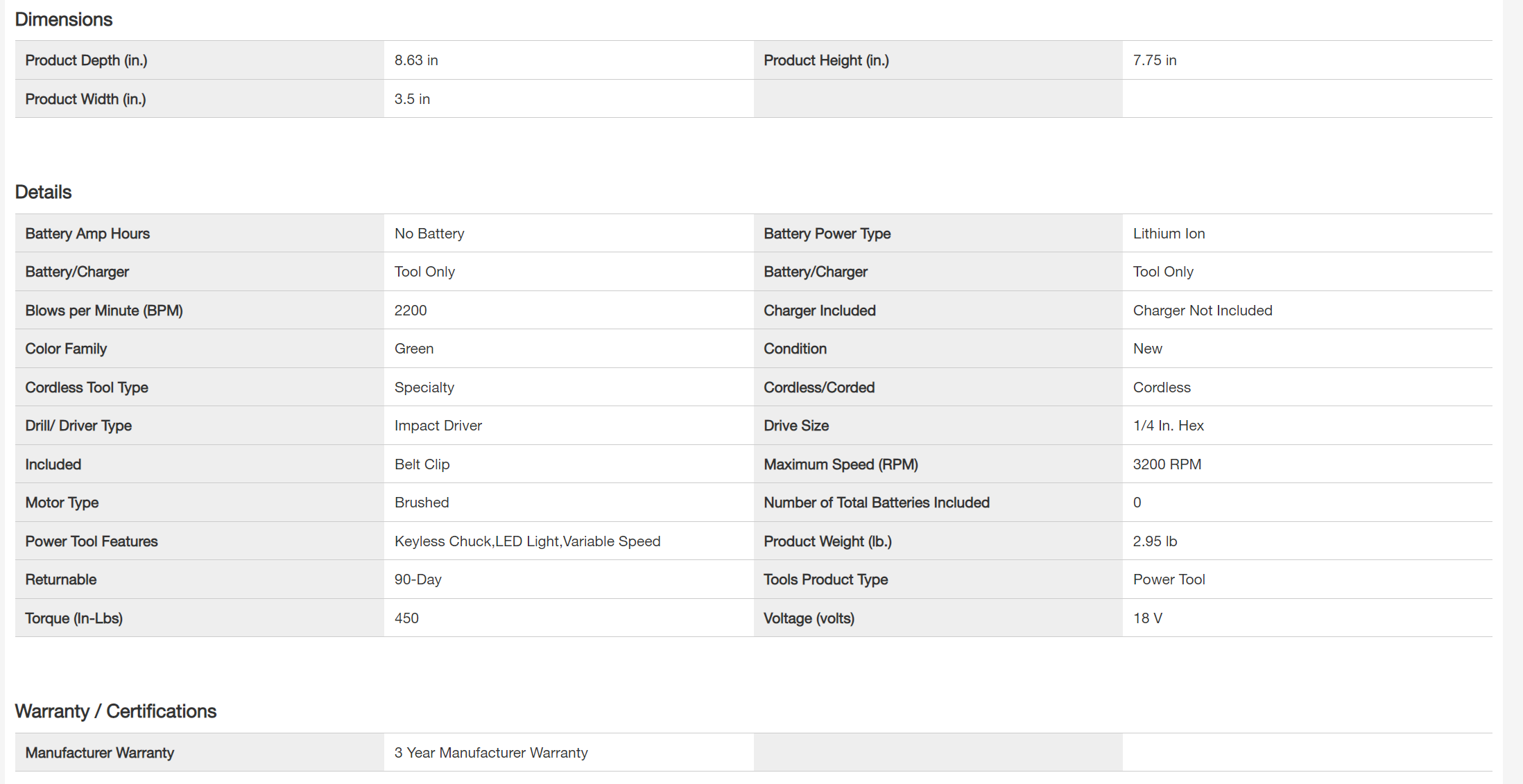Select the Lithium Ion value

tap(1169, 234)
